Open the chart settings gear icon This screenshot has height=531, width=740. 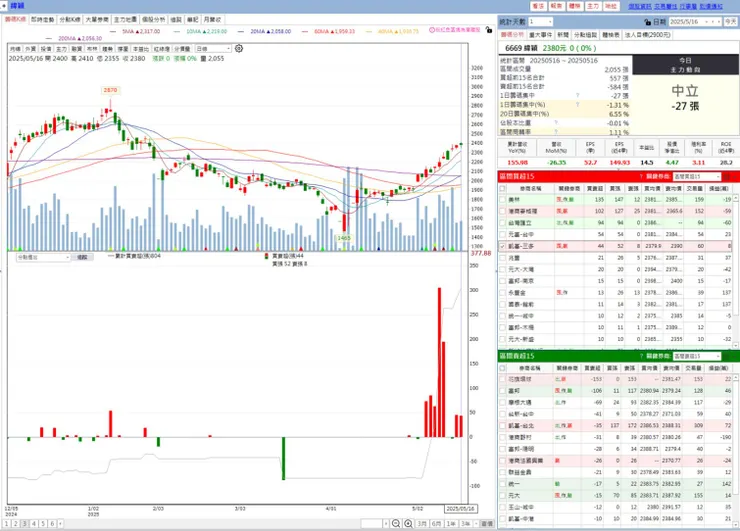239,49
